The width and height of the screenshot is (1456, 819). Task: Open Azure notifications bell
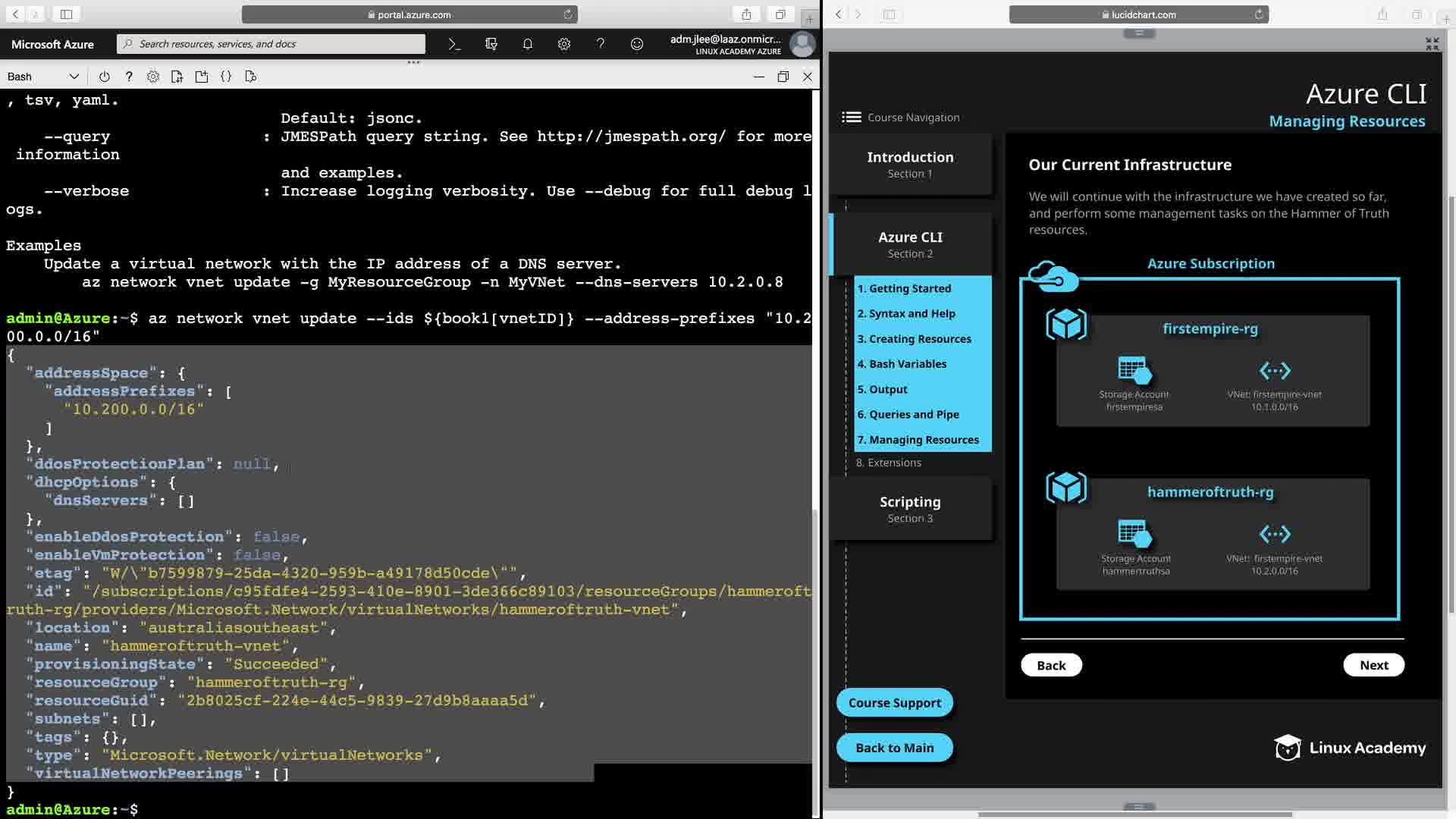(528, 44)
